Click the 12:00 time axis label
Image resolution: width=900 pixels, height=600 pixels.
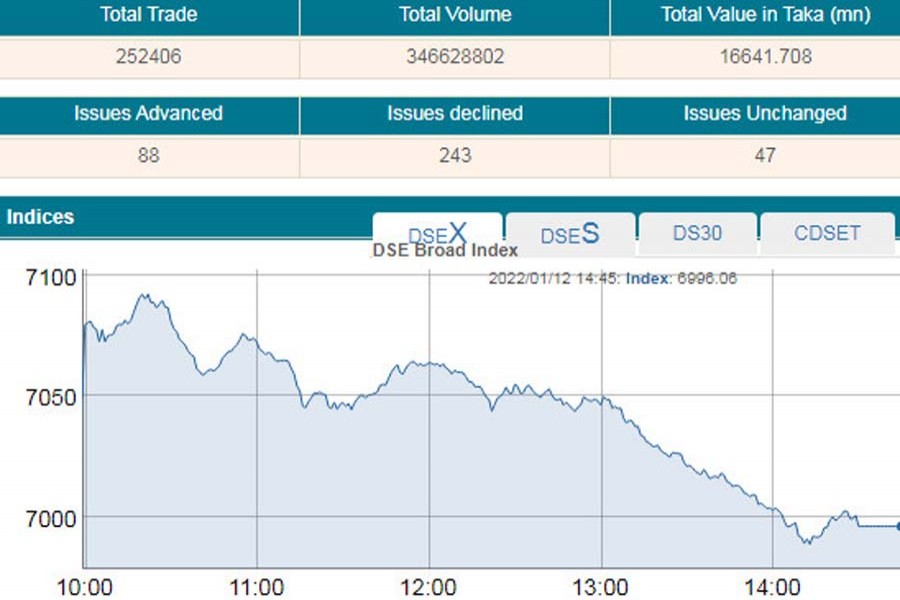[x=429, y=586]
